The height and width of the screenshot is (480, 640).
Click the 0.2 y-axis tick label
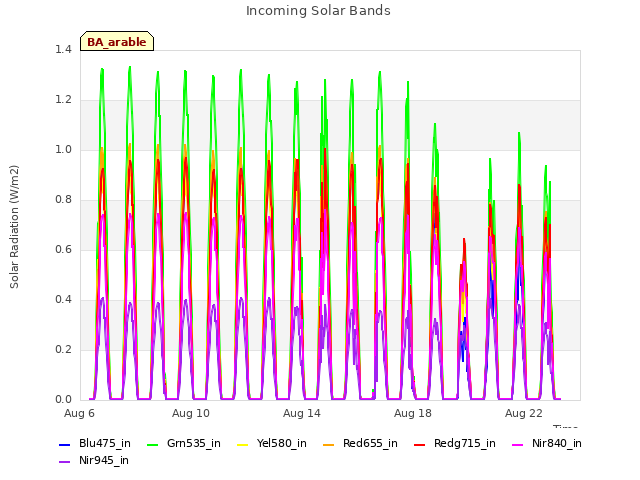click(x=63, y=350)
